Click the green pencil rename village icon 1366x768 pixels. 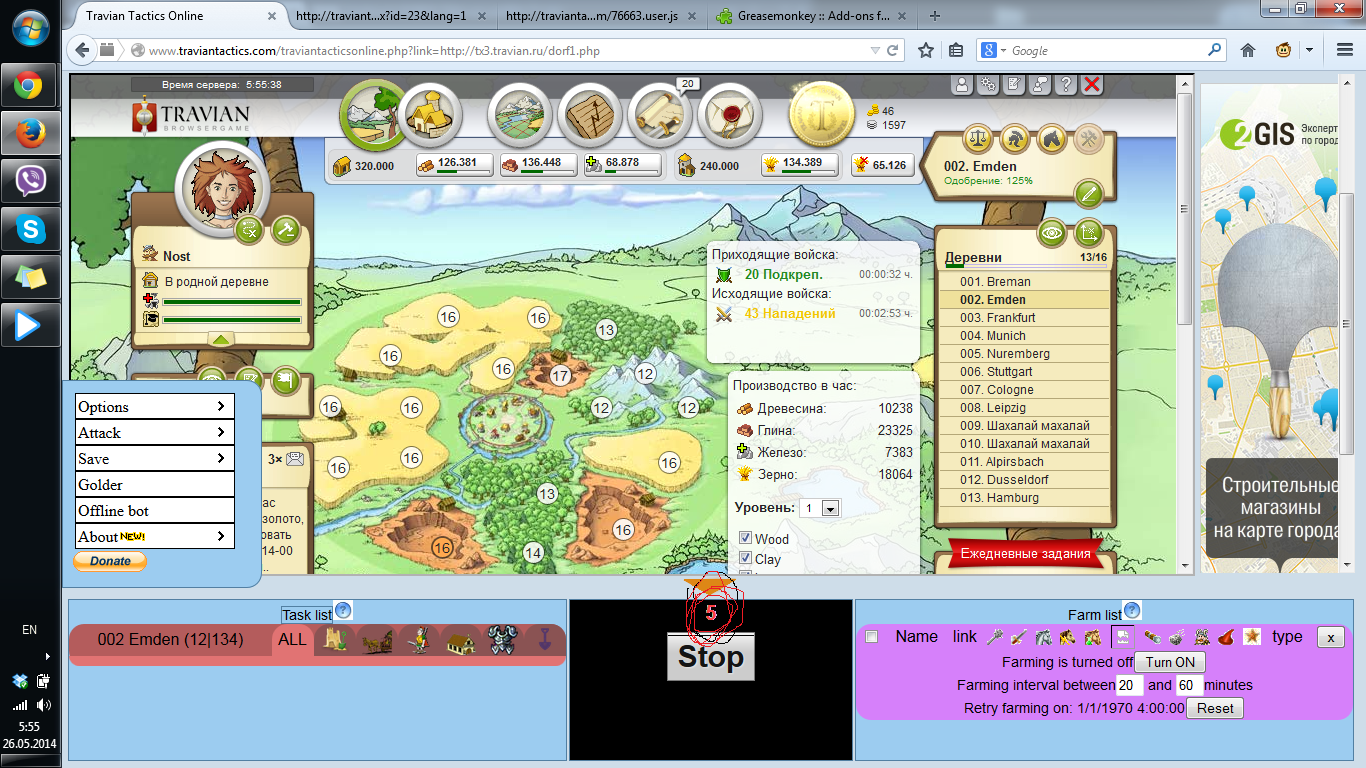(x=1088, y=193)
